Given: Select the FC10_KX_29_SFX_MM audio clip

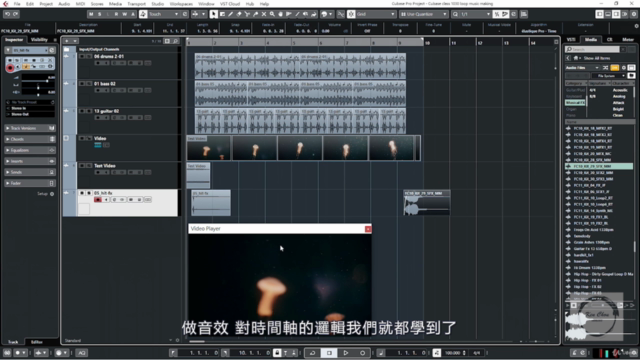Looking at the screenshot, I should pos(427,203).
